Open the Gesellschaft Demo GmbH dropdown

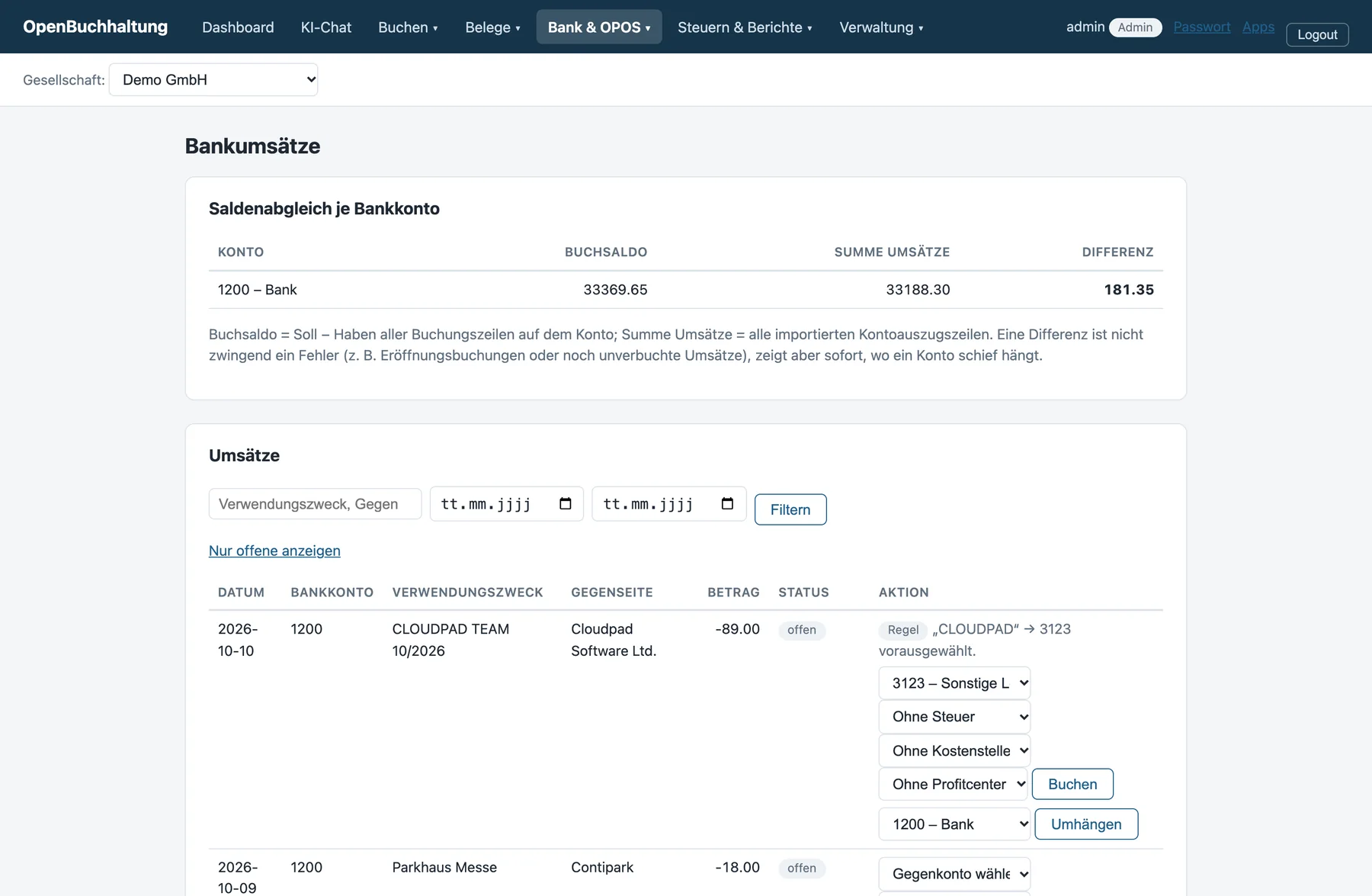[x=213, y=79]
